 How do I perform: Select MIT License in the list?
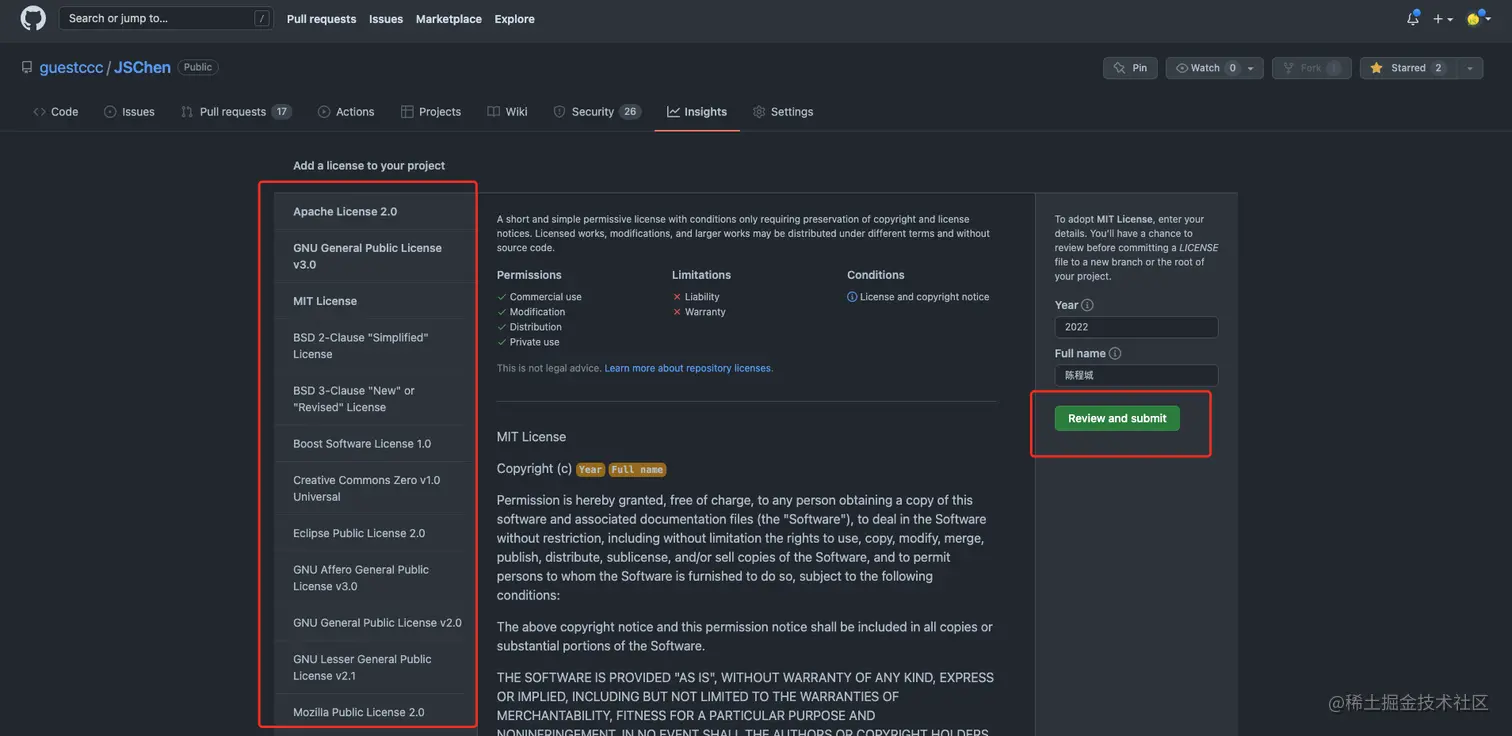pyautogui.click(x=375, y=301)
